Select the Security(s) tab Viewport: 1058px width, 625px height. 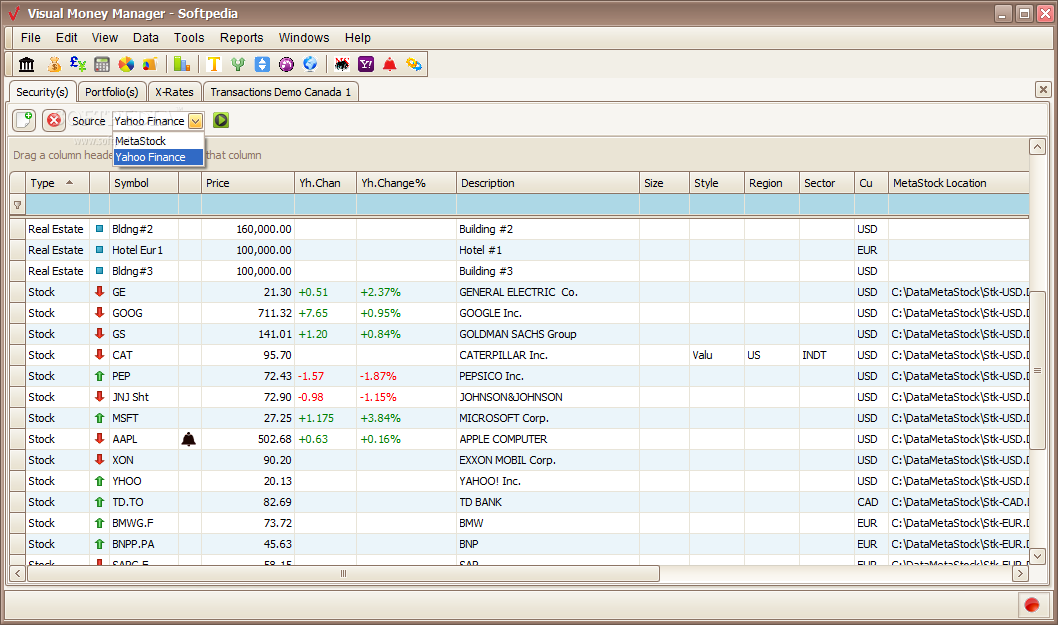pos(43,92)
